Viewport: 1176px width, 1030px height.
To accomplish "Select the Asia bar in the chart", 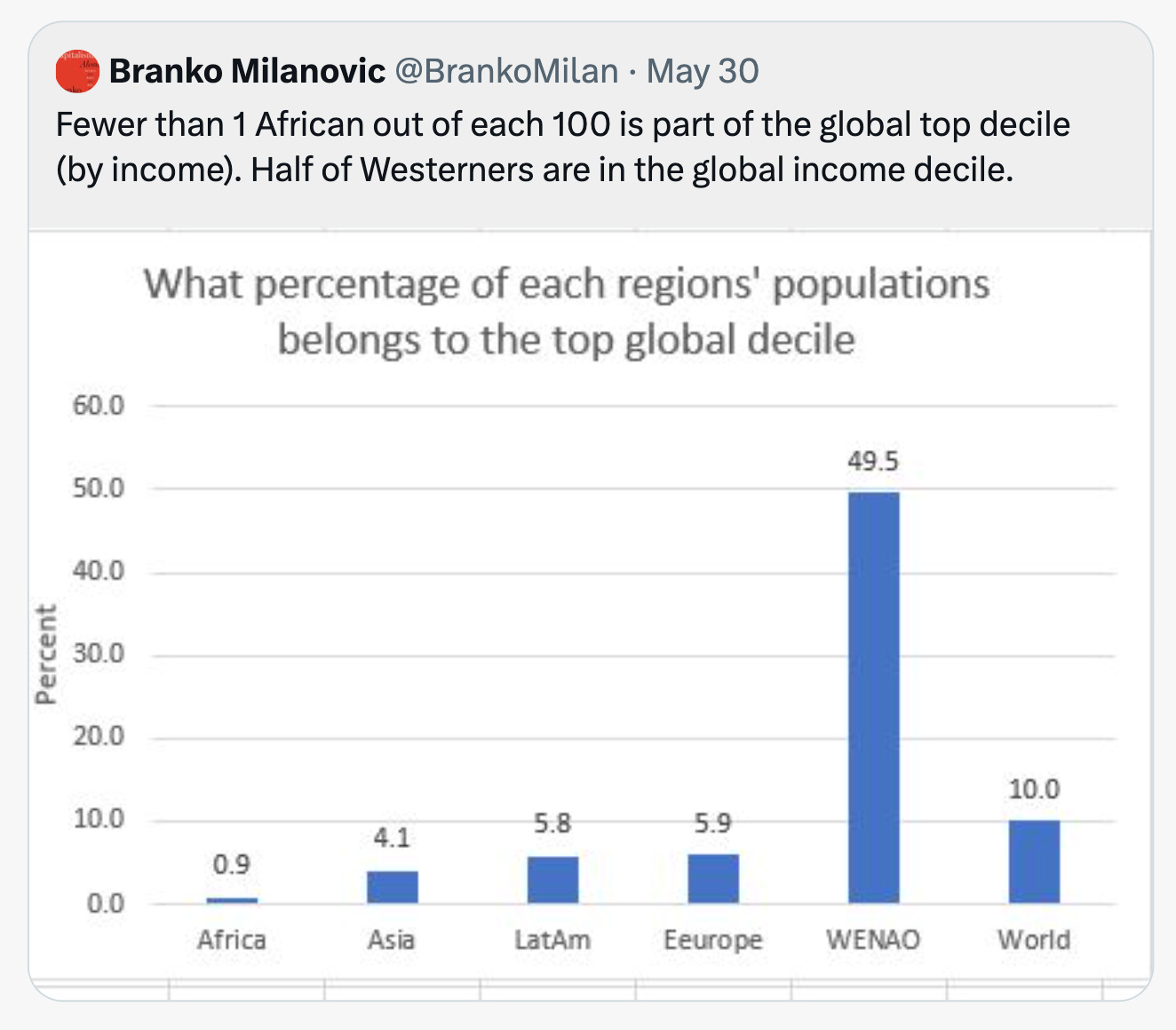I will tap(392, 886).
